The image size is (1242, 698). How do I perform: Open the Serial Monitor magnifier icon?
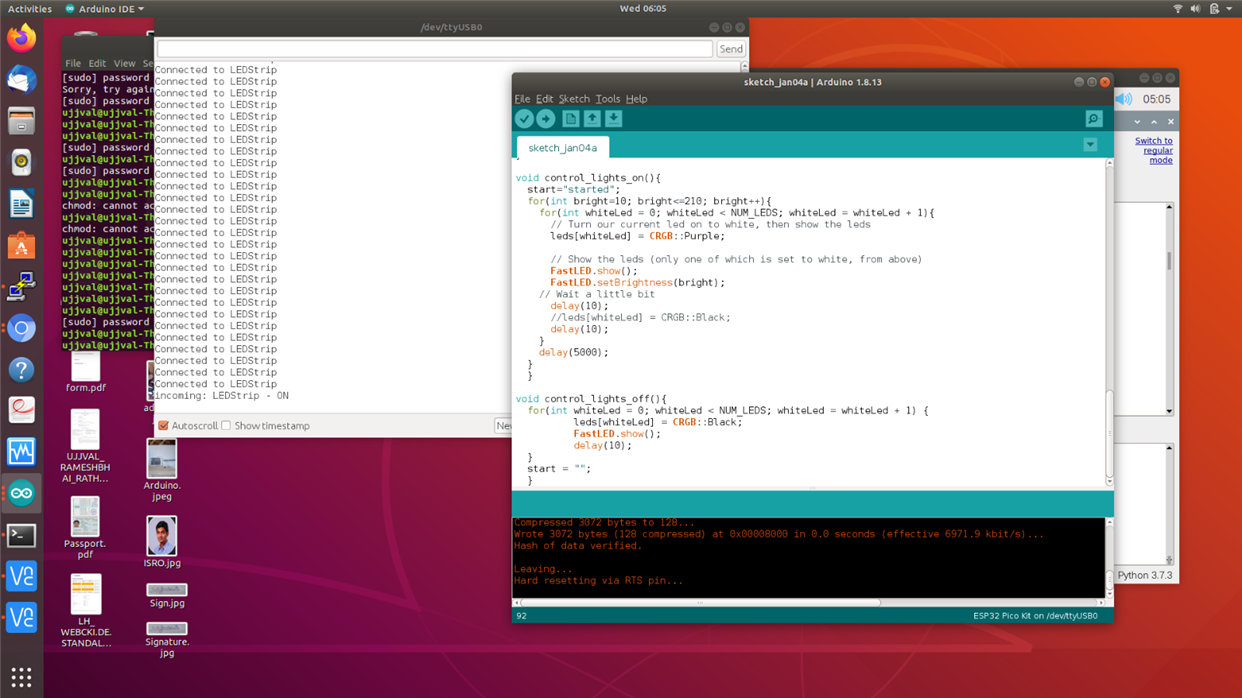1093,119
